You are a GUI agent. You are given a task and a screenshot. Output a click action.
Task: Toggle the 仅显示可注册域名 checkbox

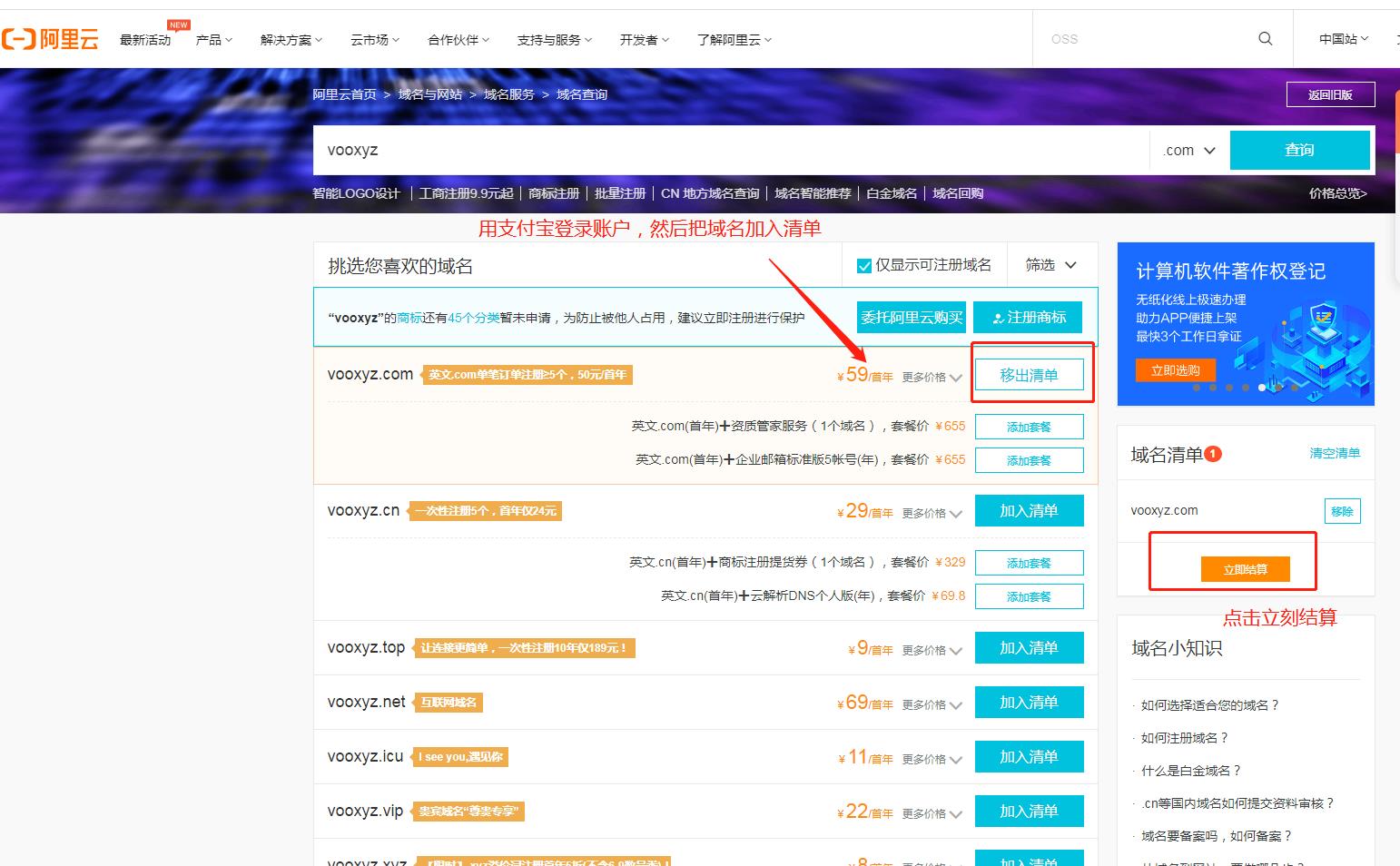pyautogui.click(x=863, y=264)
